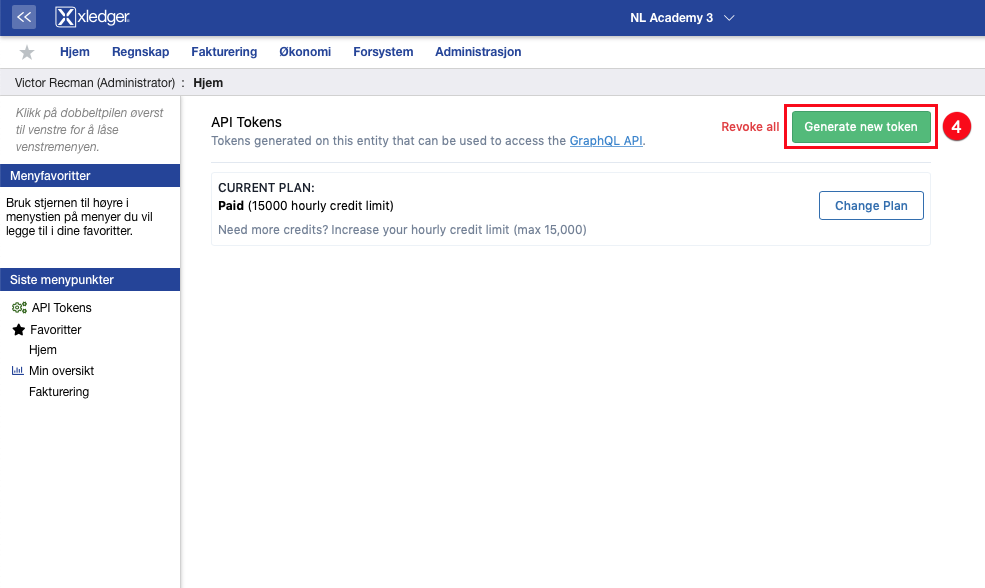Click the API Tokens gear icon
This screenshot has height=588, width=985.
click(19, 308)
